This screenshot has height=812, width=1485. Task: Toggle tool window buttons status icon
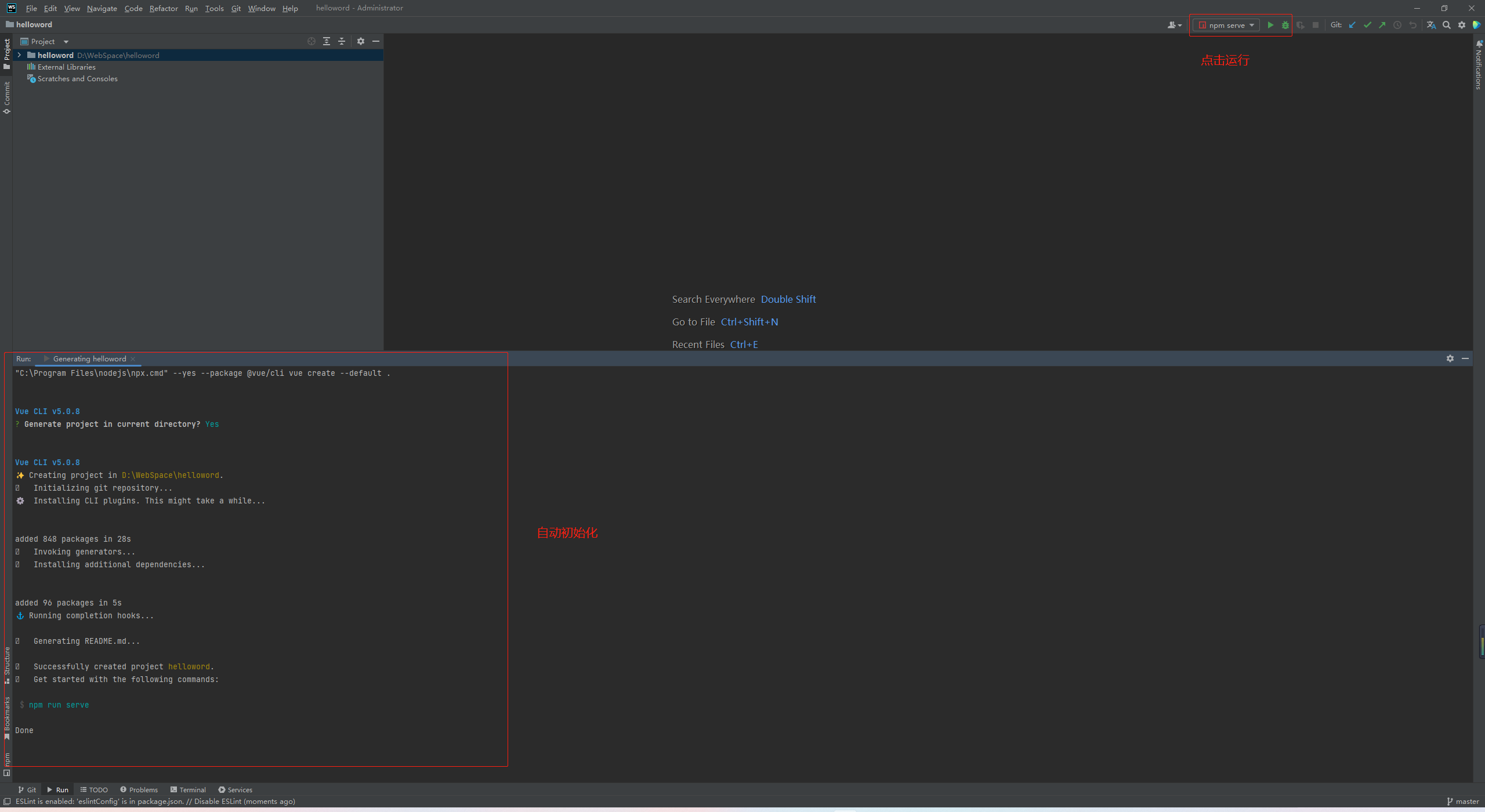(7, 802)
